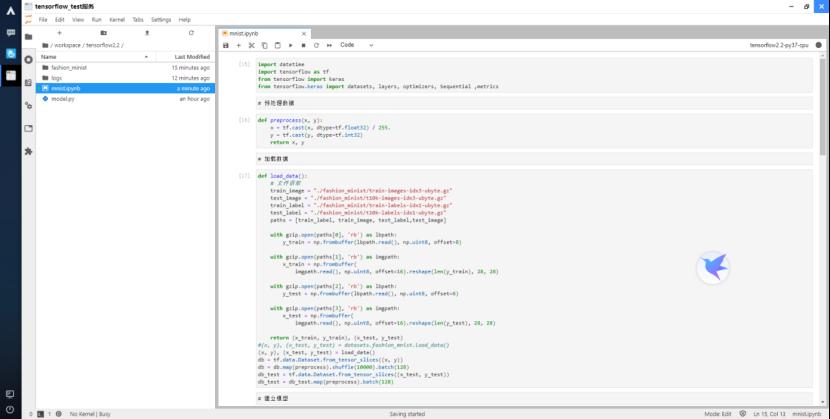Open the Tabs menu

pos(138,20)
